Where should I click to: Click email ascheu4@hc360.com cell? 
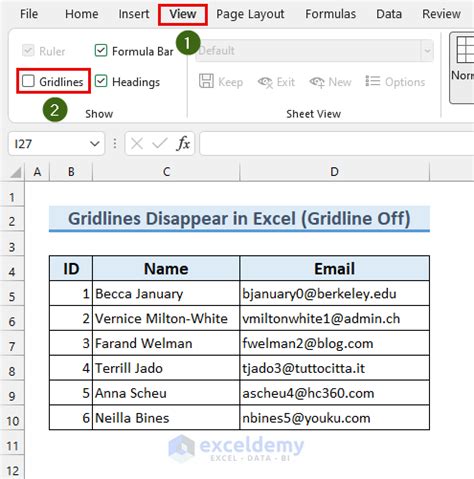coord(335,393)
